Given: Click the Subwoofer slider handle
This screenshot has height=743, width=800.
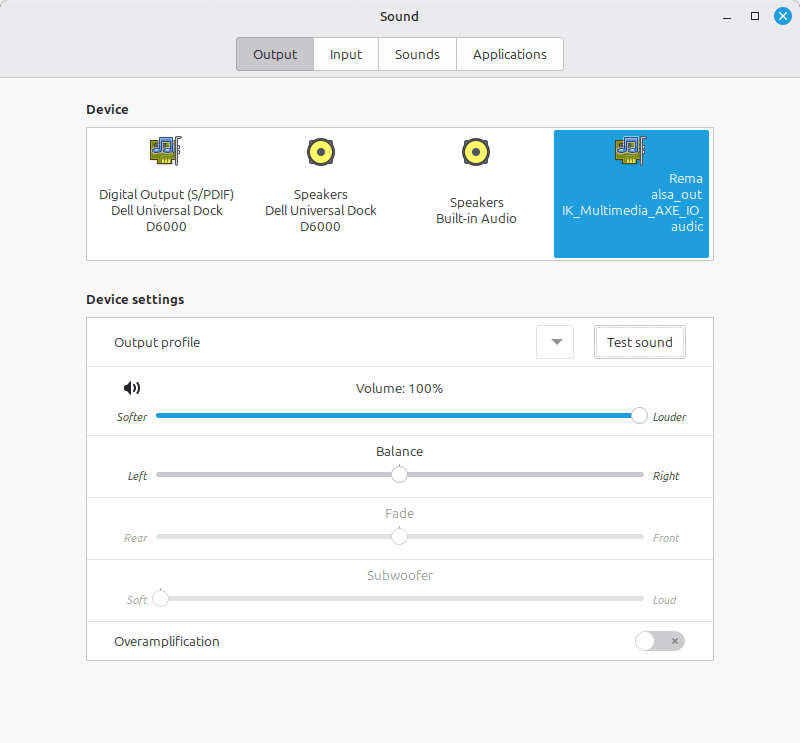Looking at the screenshot, I should (x=160, y=599).
